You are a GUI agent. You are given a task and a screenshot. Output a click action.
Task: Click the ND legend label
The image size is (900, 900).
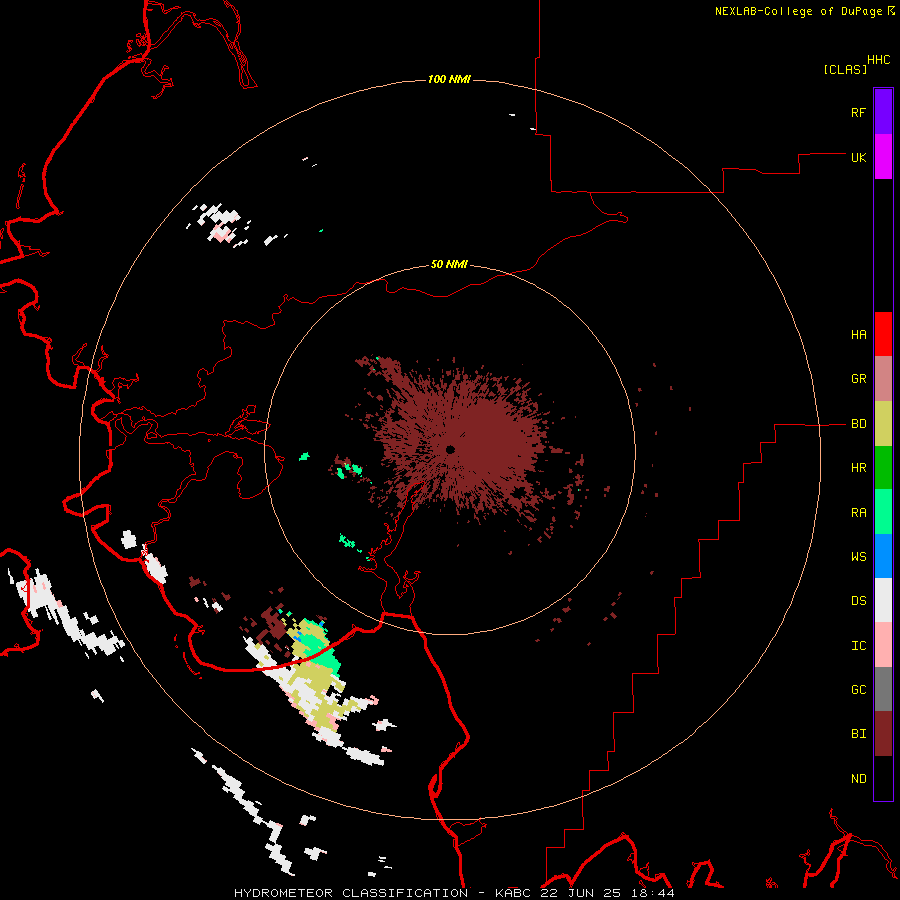(x=858, y=779)
